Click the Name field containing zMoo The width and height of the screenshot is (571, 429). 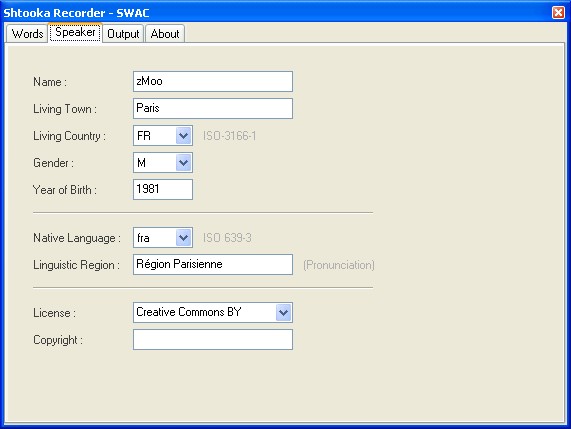(x=213, y=82)
